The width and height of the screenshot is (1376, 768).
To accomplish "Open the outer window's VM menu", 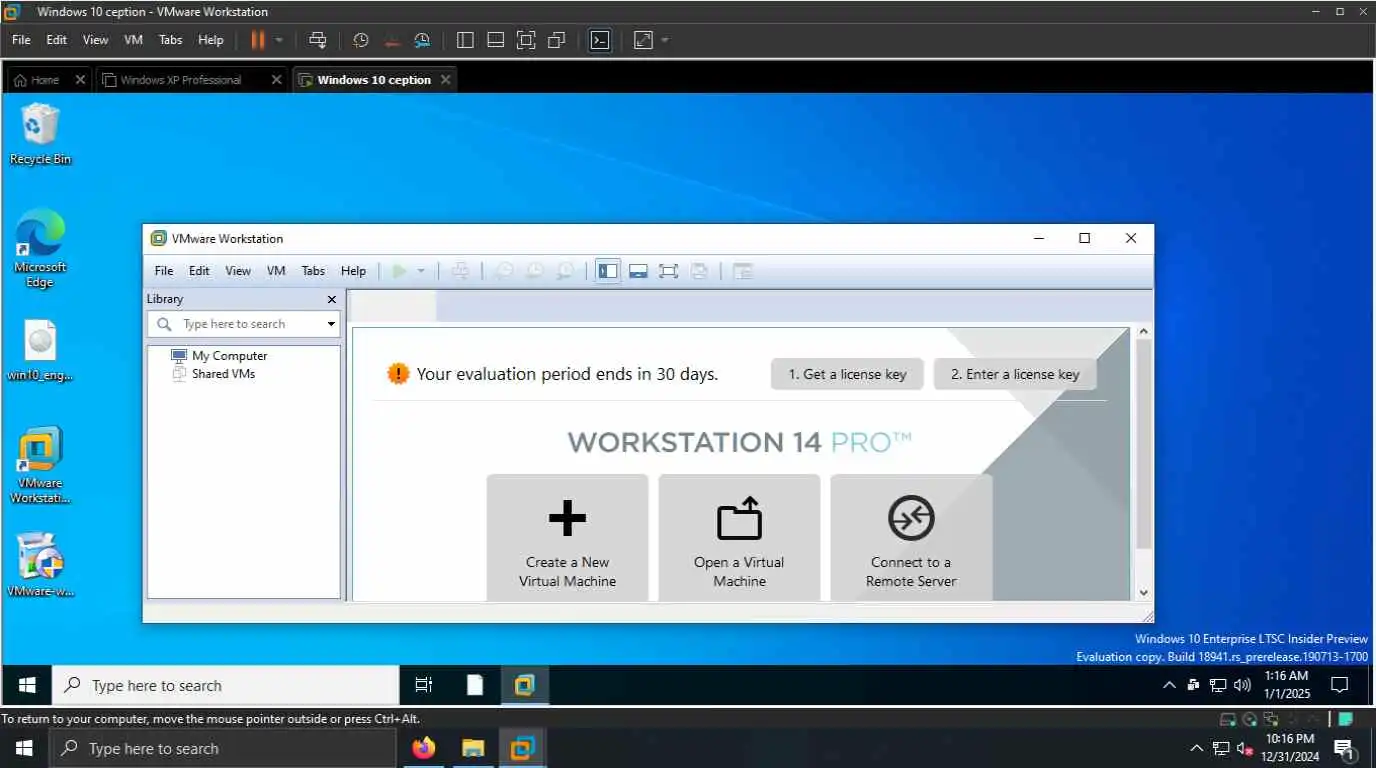I will pos(133,40).
